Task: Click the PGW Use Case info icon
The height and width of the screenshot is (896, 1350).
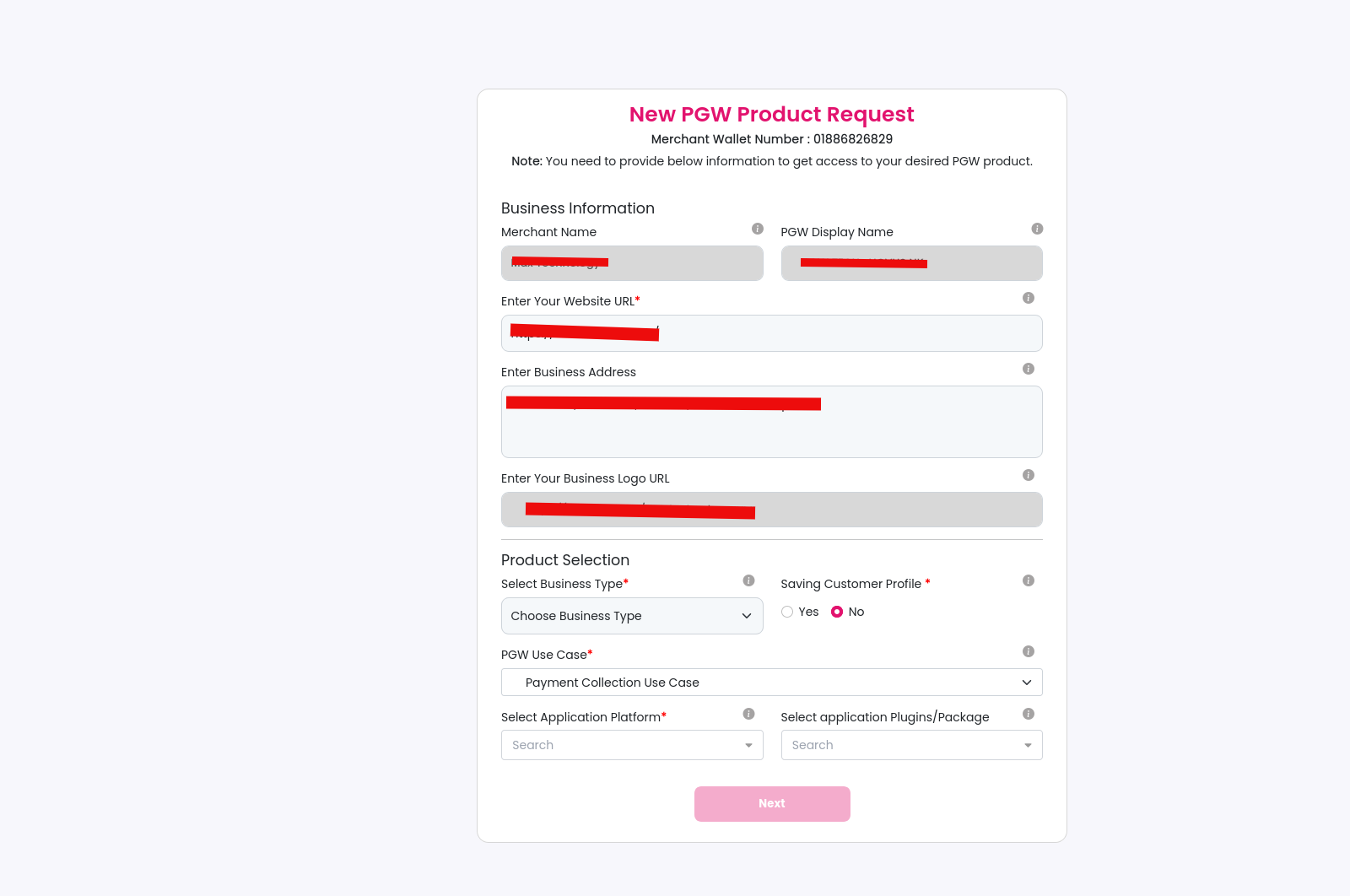Action: pyautogui.click(x=1028, y=651)
